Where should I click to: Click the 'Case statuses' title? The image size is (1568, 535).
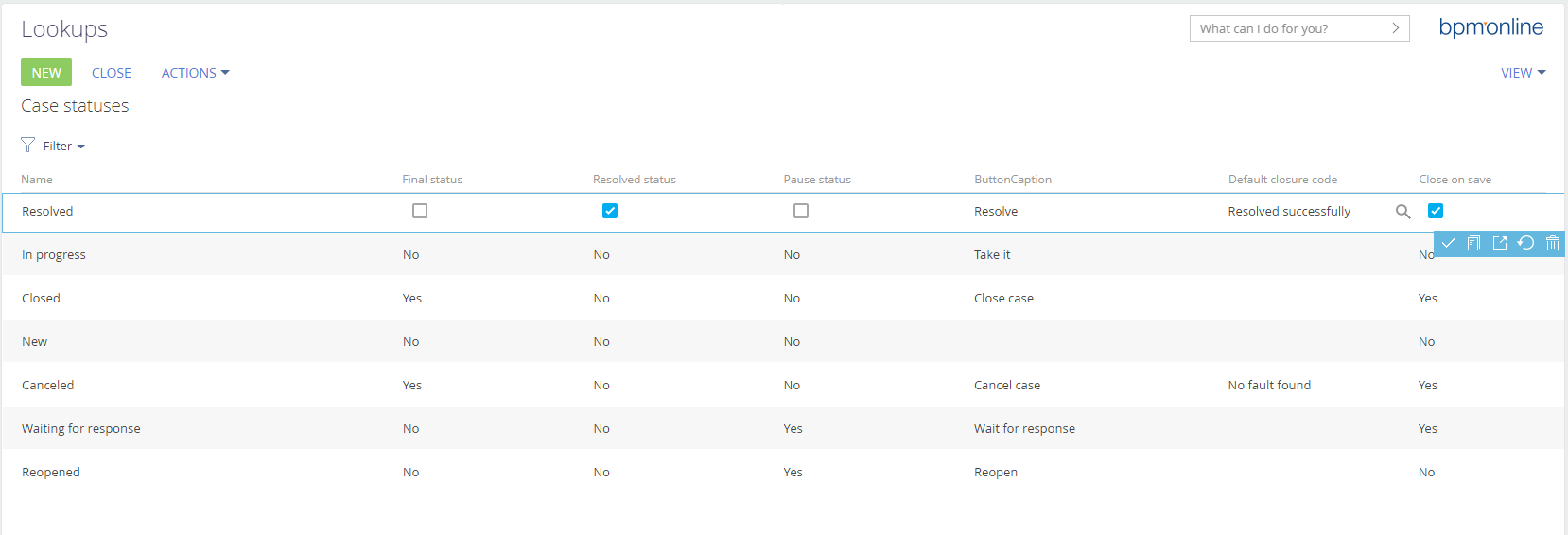click(75, 106)
